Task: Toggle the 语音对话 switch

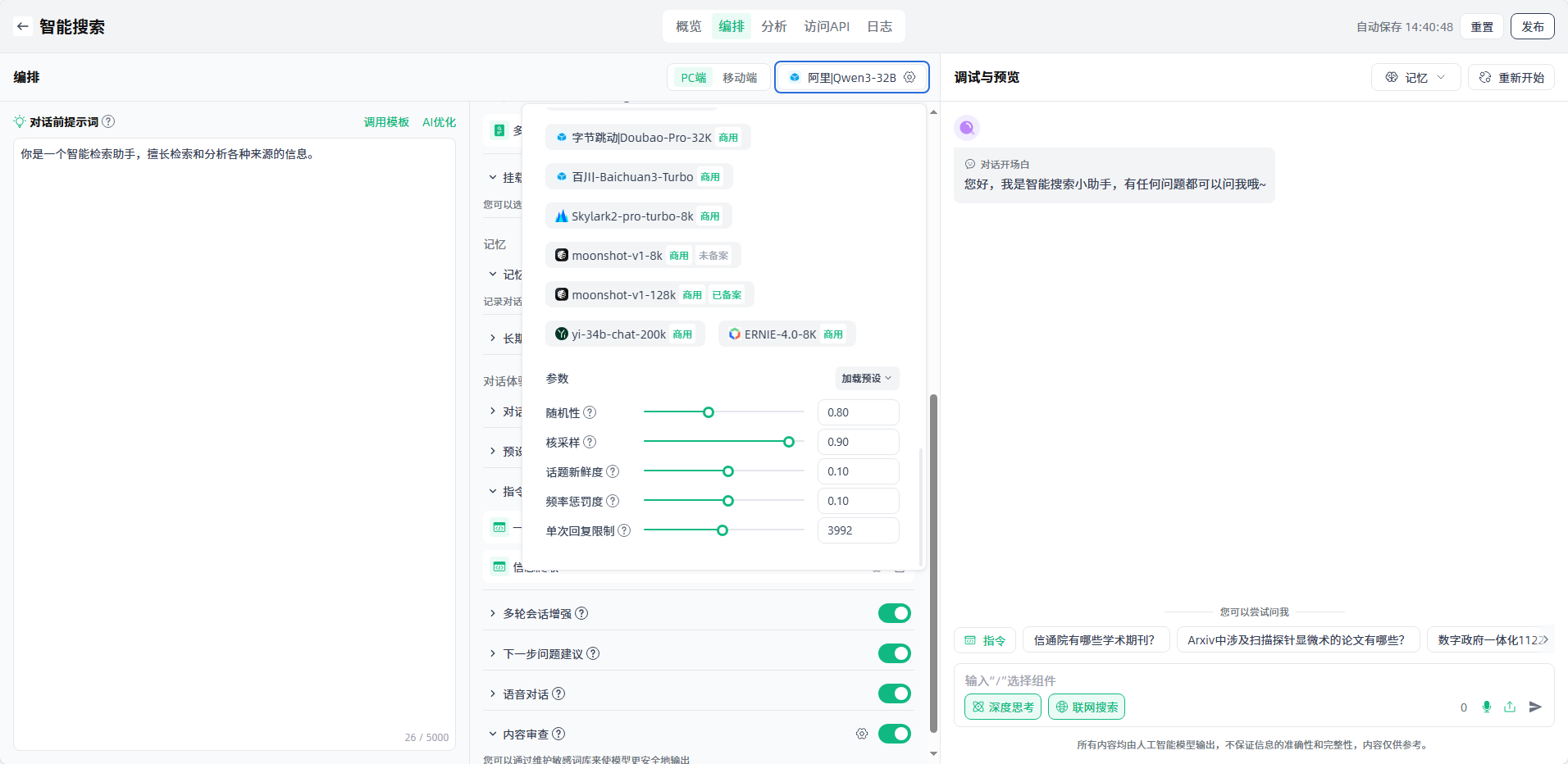Action: tap(894, 694)
